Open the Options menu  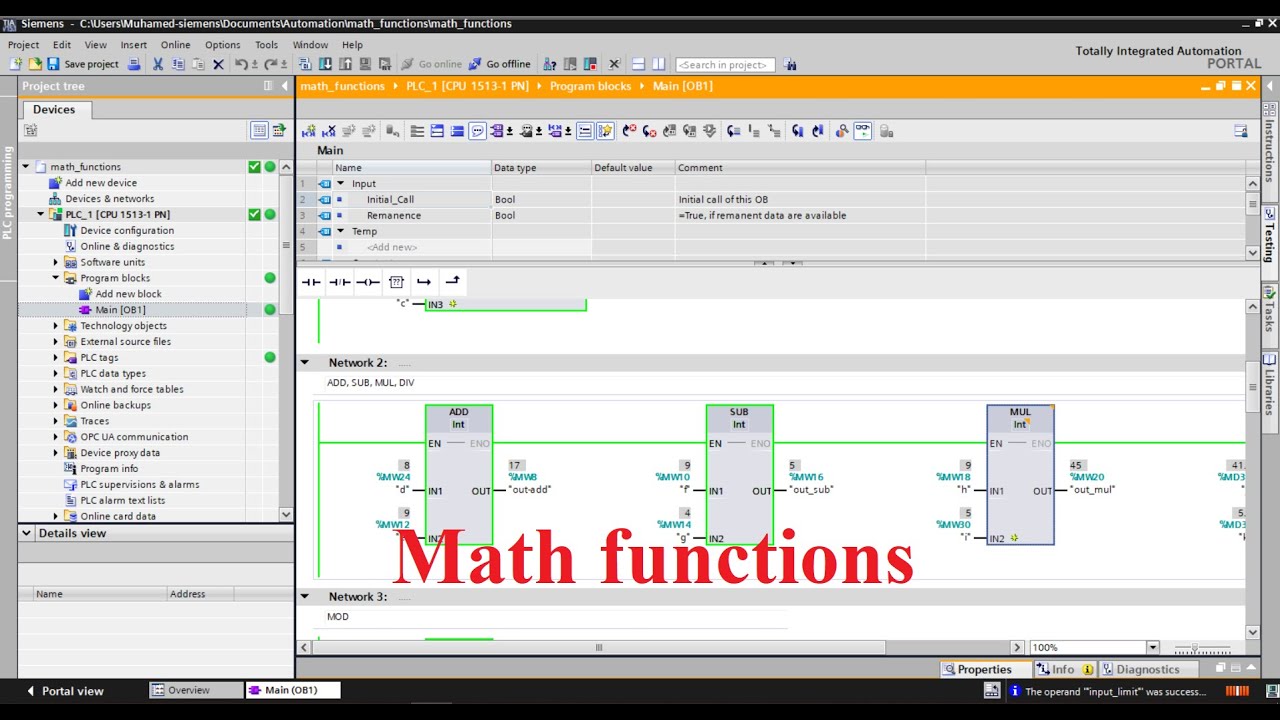pyautogui.click(x=222, y=45)
